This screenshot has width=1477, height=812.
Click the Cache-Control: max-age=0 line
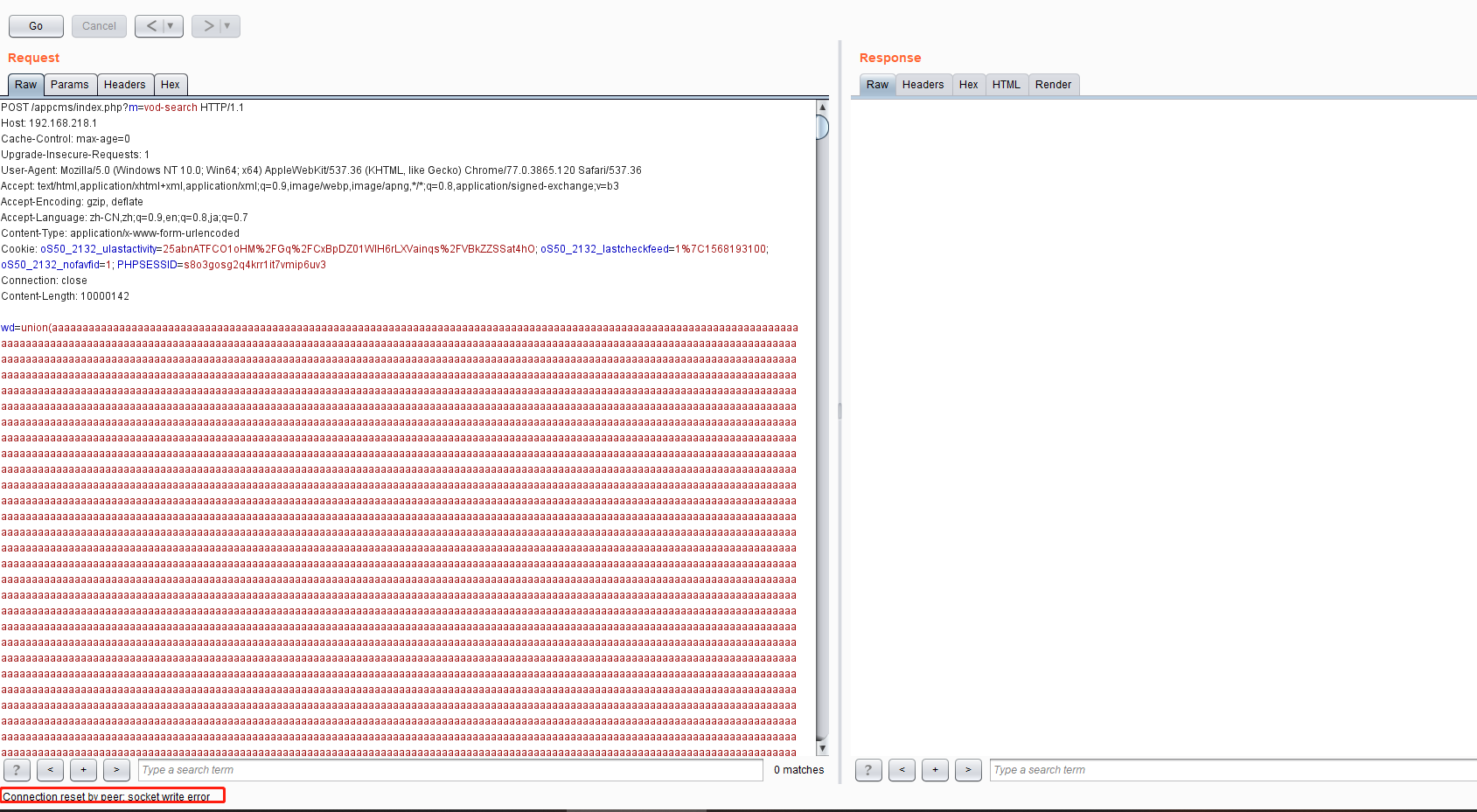click(x=66, y=139)
